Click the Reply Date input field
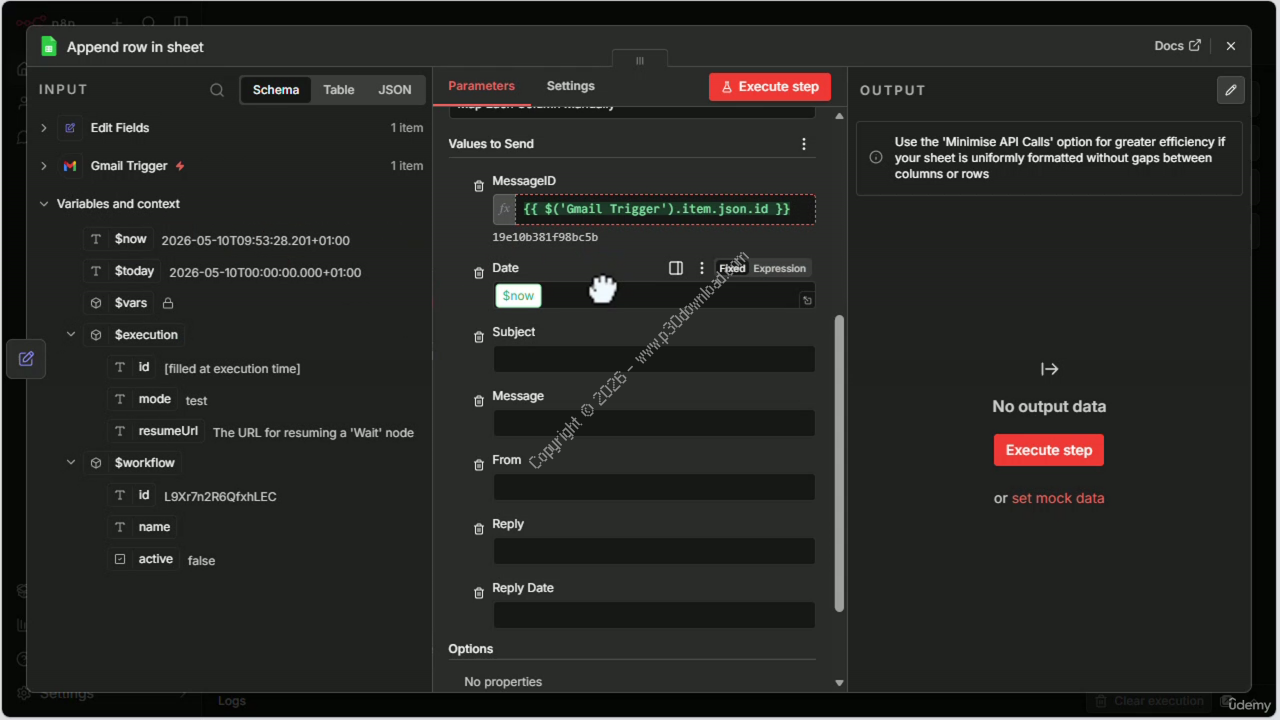Screen dimensions: 1280x720 [654, 615]
